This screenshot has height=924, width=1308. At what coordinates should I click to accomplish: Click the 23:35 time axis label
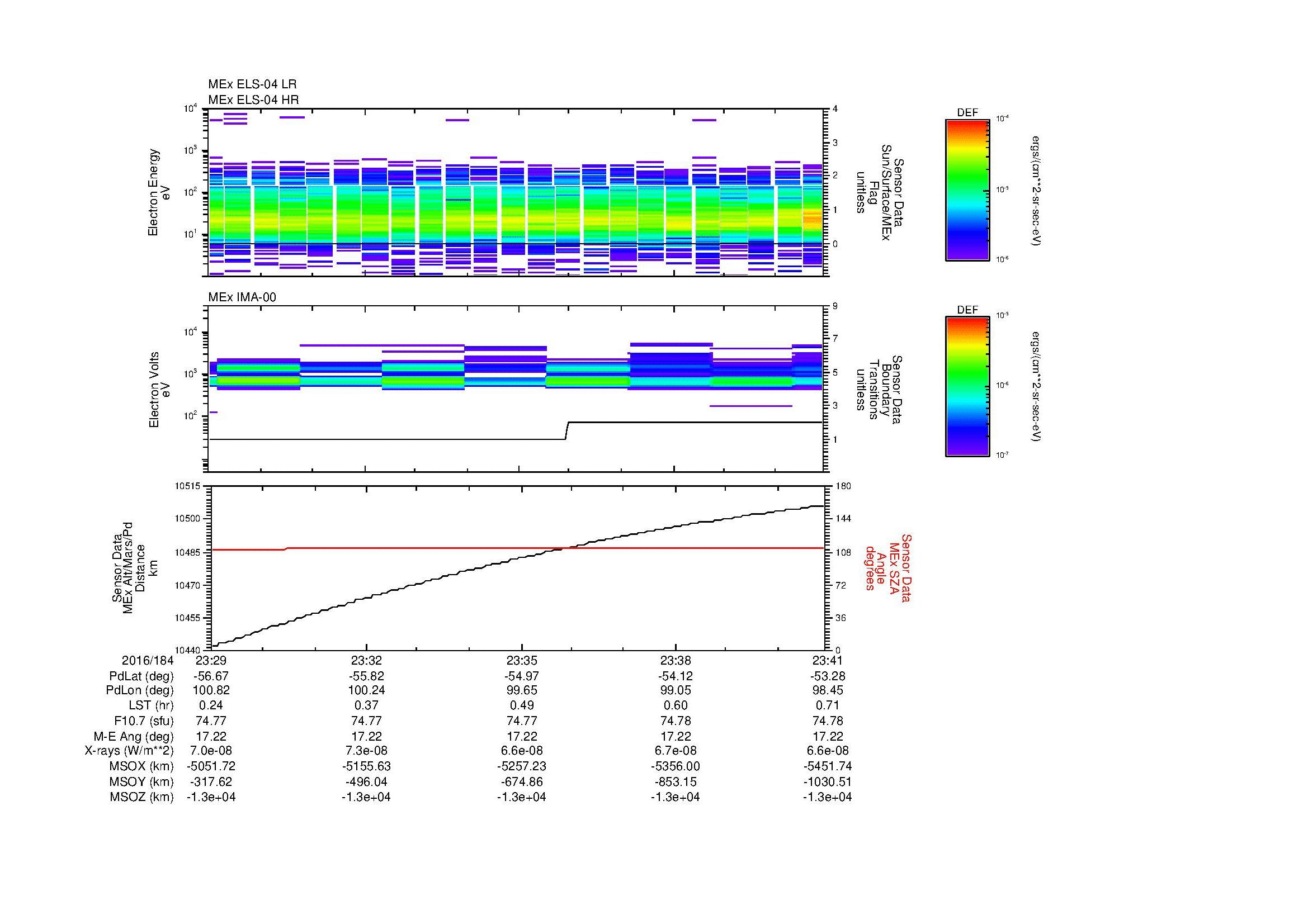coord(521,661)
